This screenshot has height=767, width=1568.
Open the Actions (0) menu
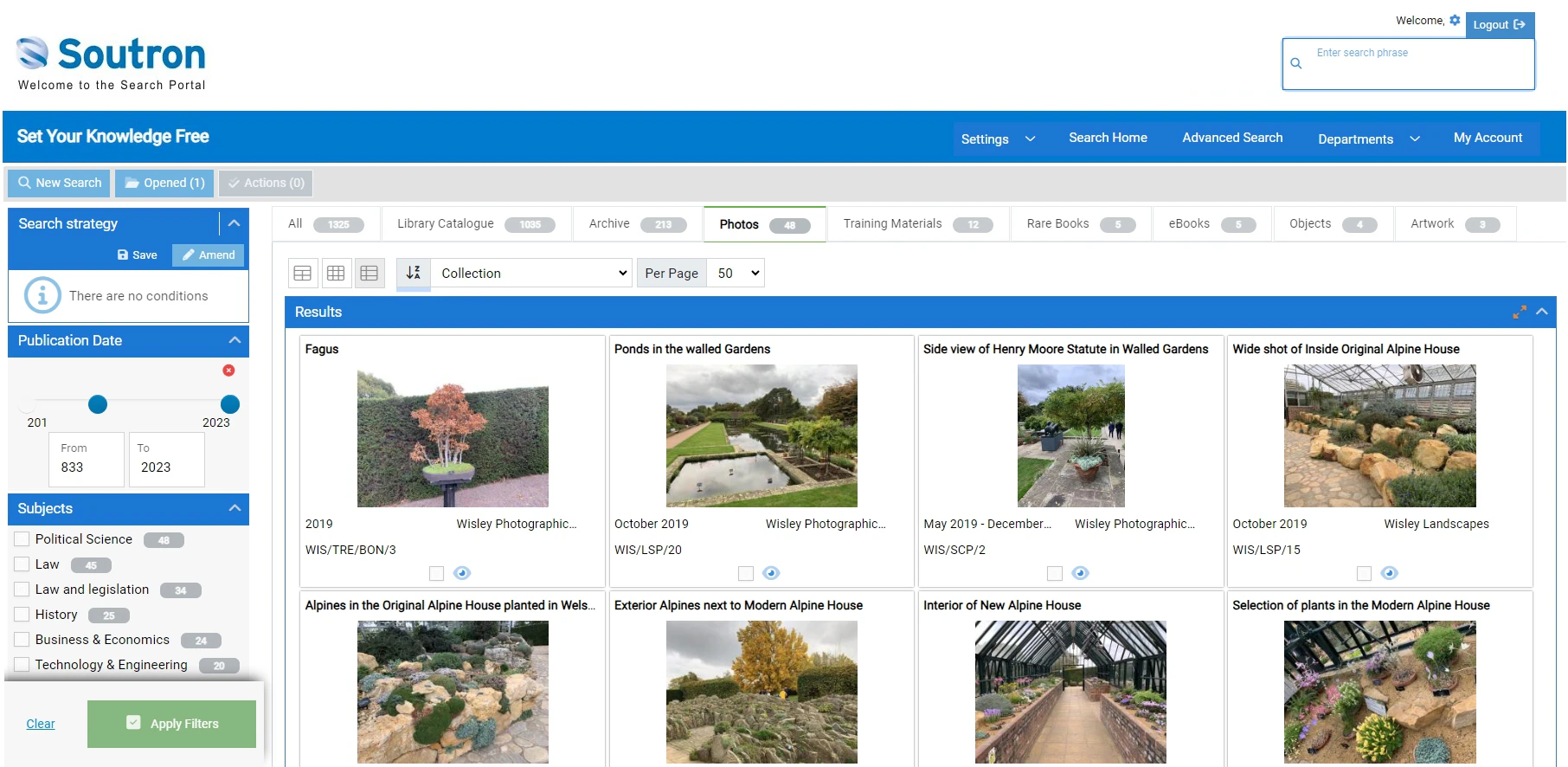point(266,183)
